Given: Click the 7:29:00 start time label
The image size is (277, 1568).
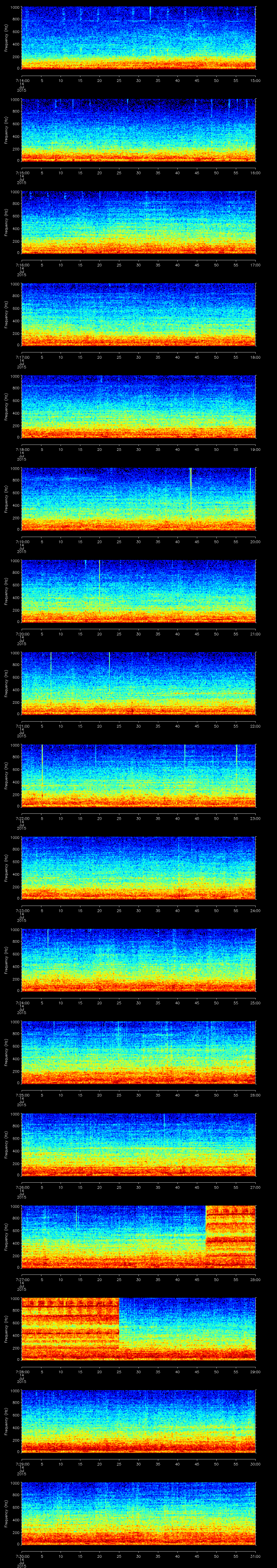Looking at the screenshot, I should coord(22,1464).
